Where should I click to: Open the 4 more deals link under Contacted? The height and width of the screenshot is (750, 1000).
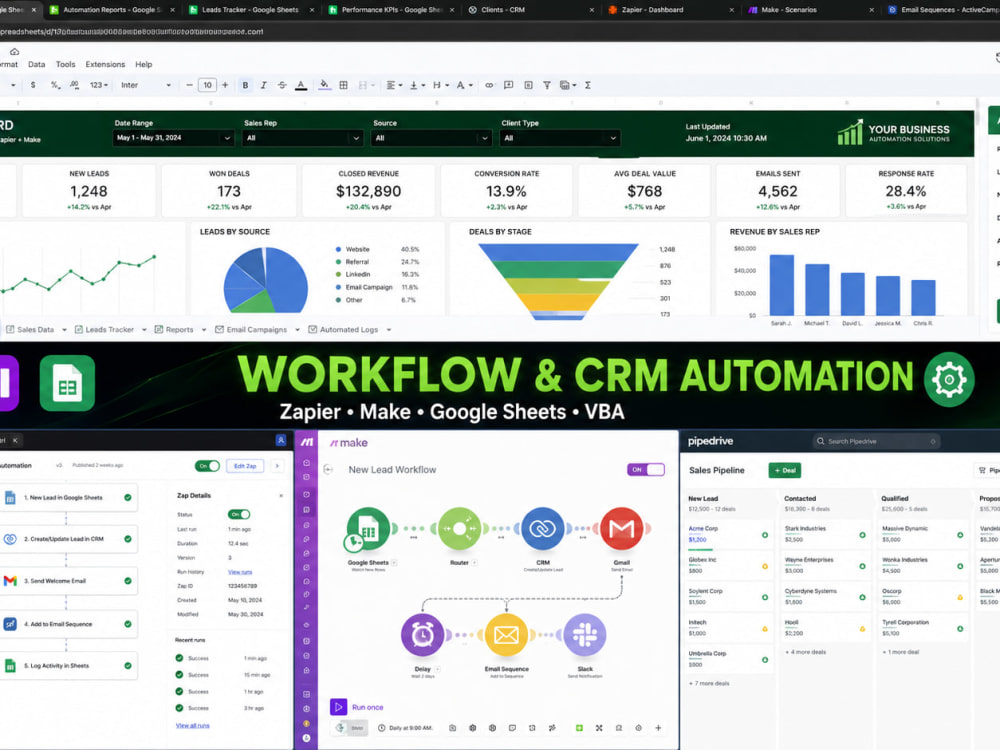click(x=805, y=652)
